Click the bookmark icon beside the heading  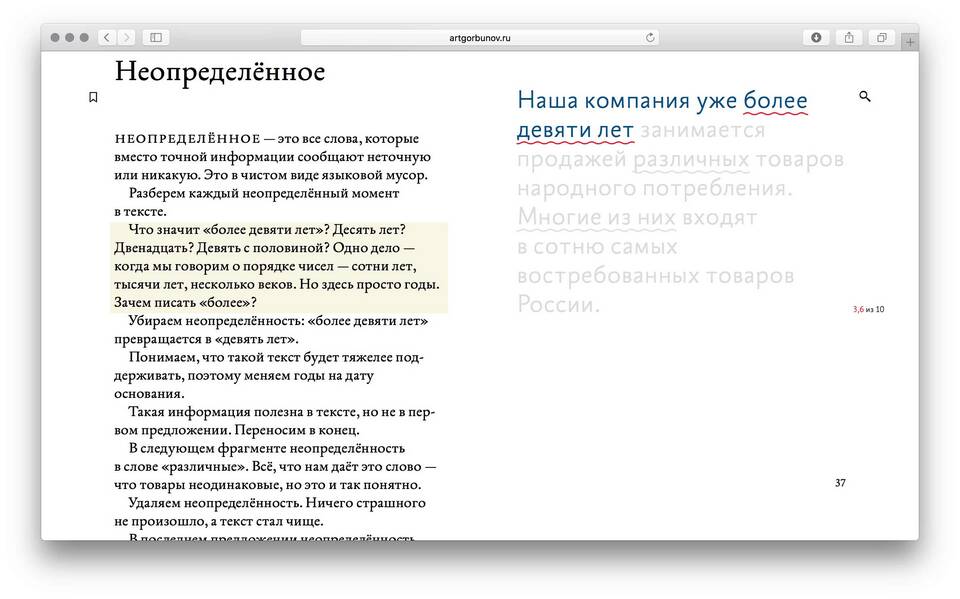coord(93,98)
